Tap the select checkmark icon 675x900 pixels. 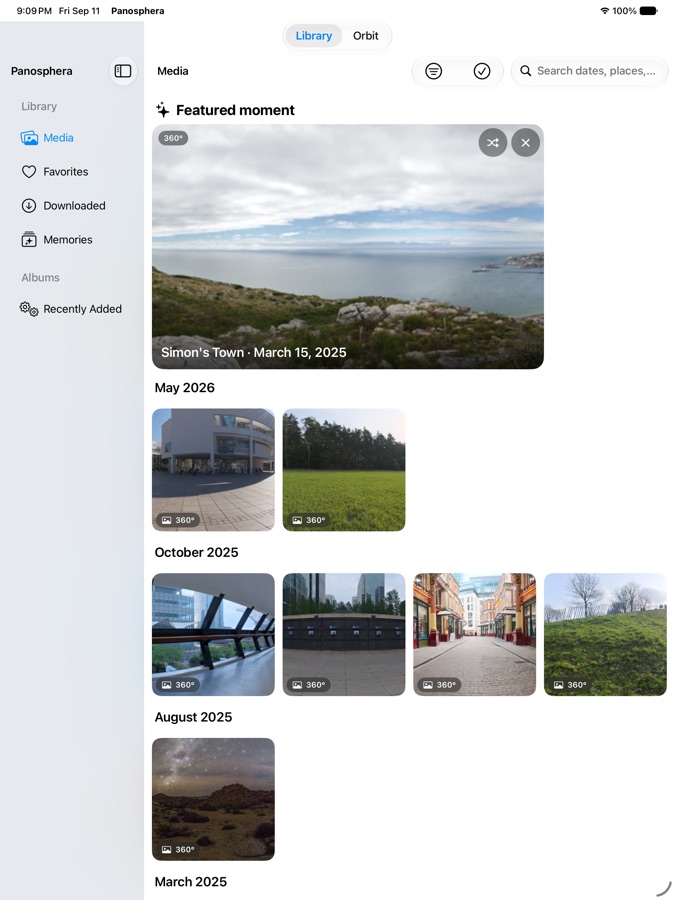tap(482, 71)
